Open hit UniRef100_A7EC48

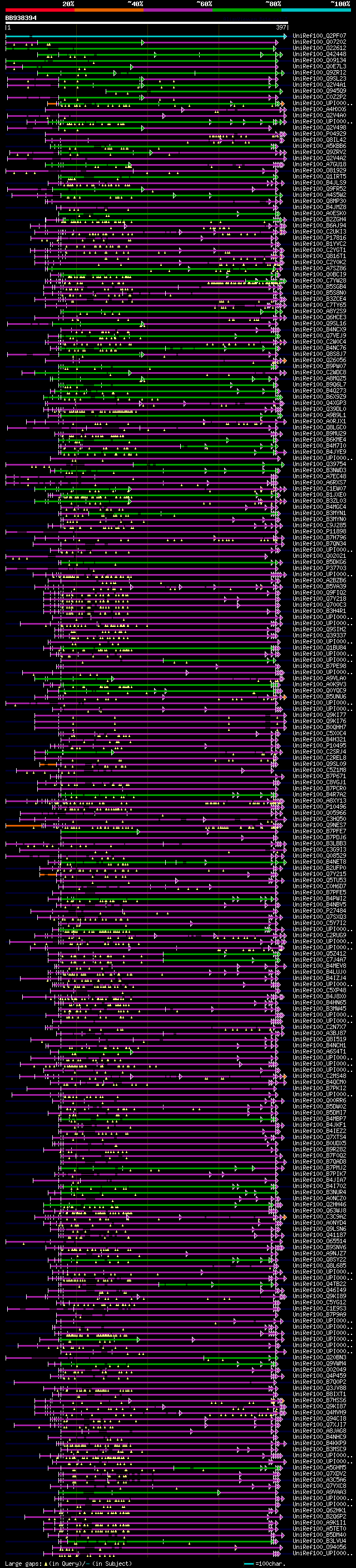(319, 477)
